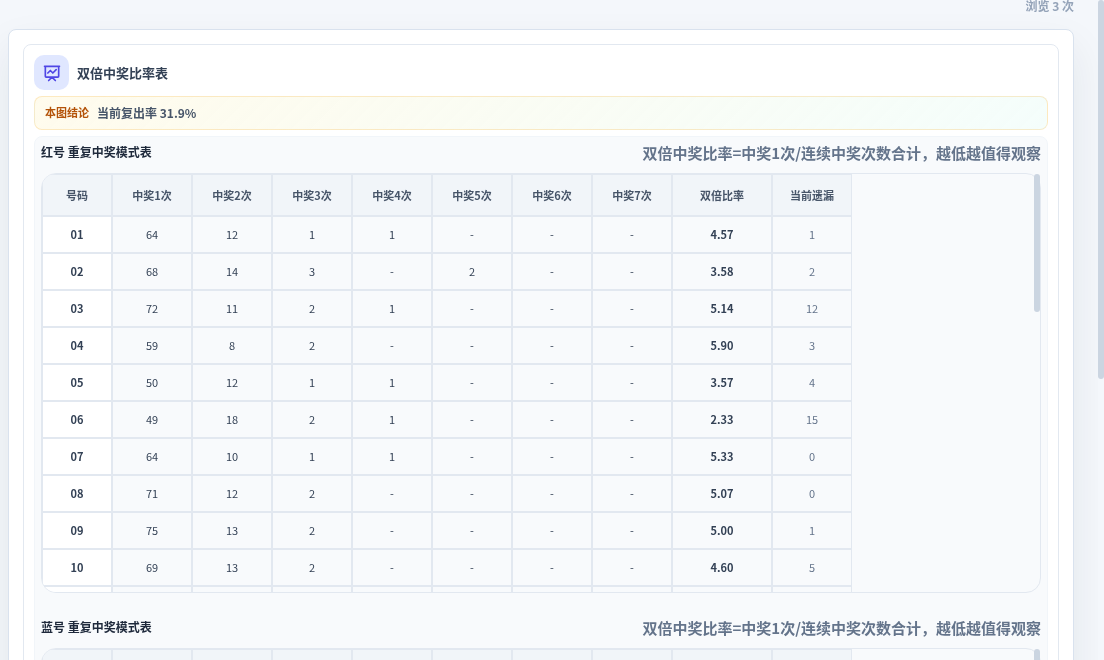1104x660 pixels.
Task: Click the 中奖6次 column header
Action: (552, 196)
